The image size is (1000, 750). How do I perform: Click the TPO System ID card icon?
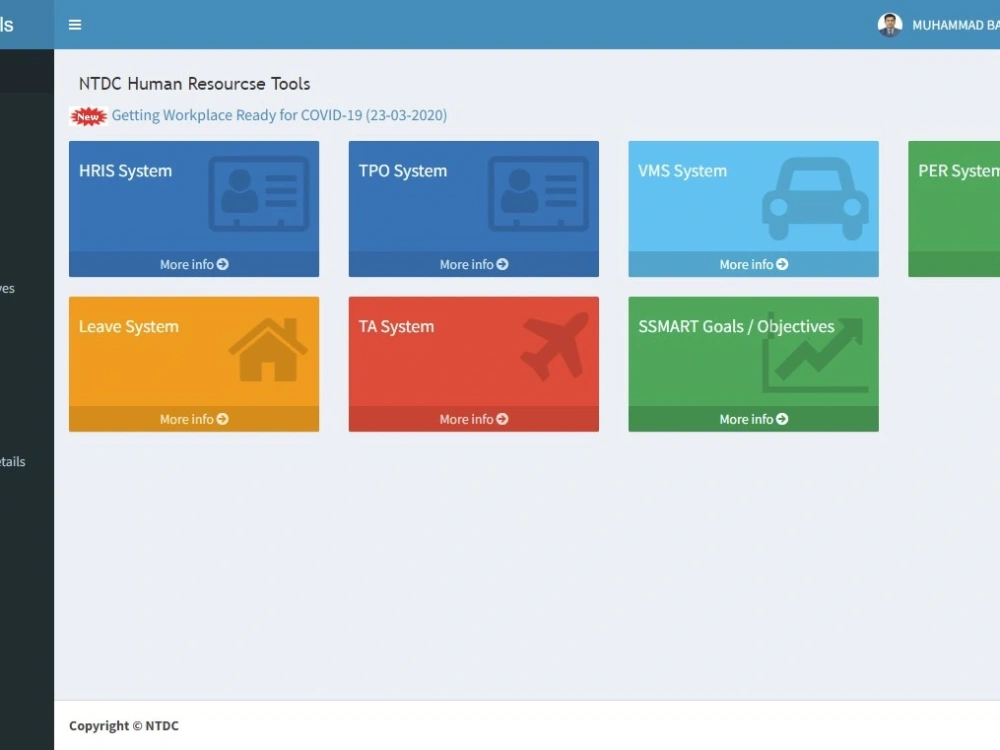pyautogui.click(x=538, y=193)
